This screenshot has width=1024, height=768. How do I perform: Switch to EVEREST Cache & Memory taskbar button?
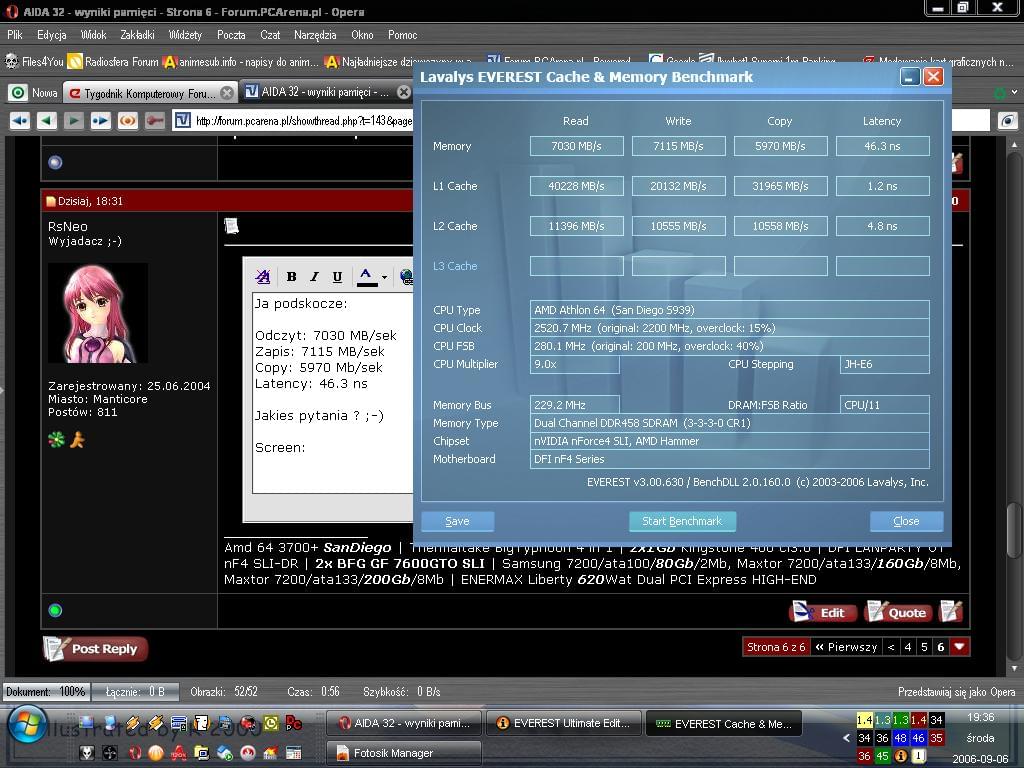[724, 724]
